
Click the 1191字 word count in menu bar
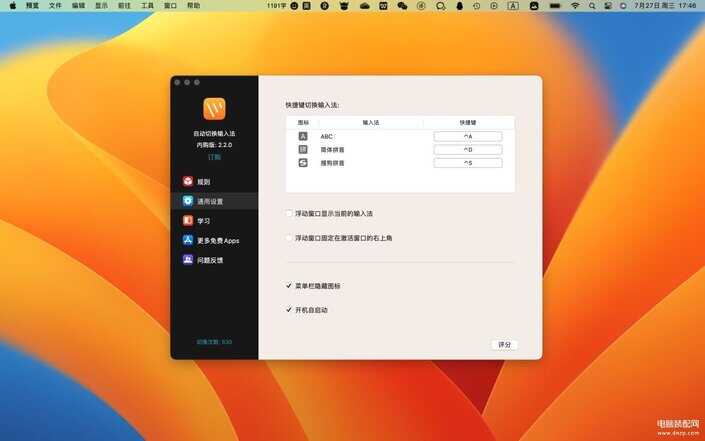coord(277,6)
